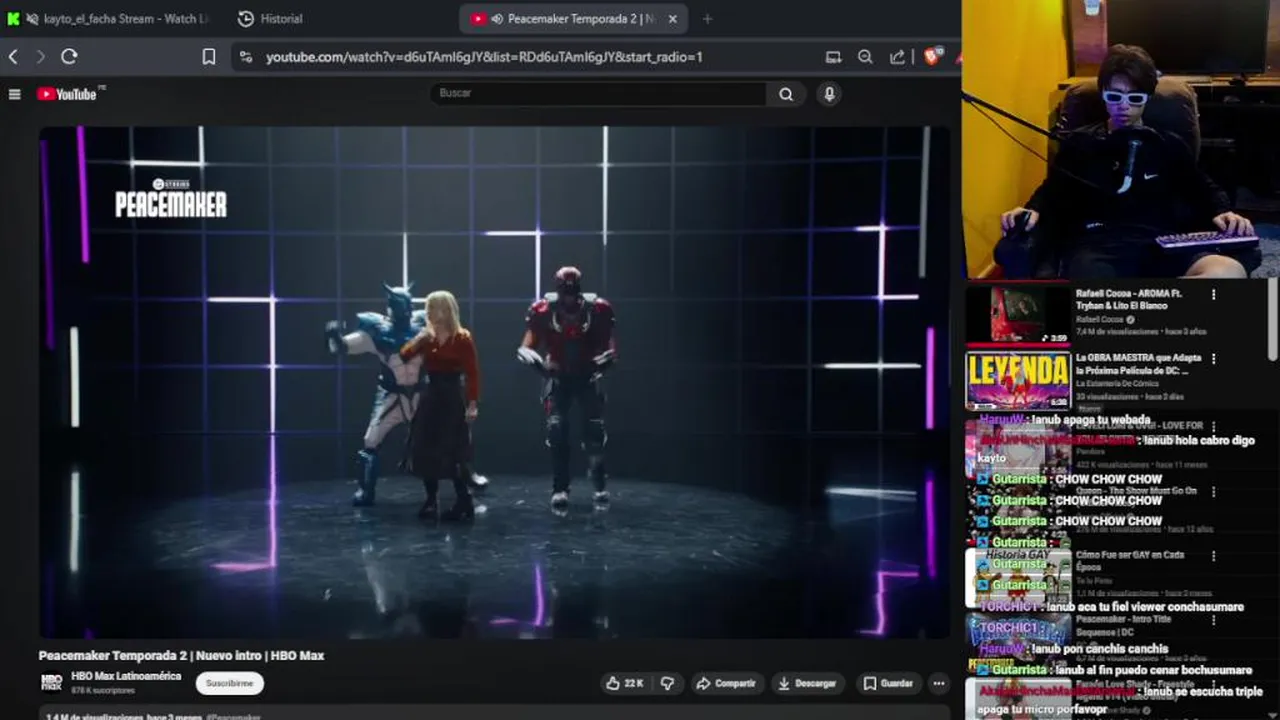1280x720 pixels.
Task: Click the Peacemaker video player
Action: (494, 382)
